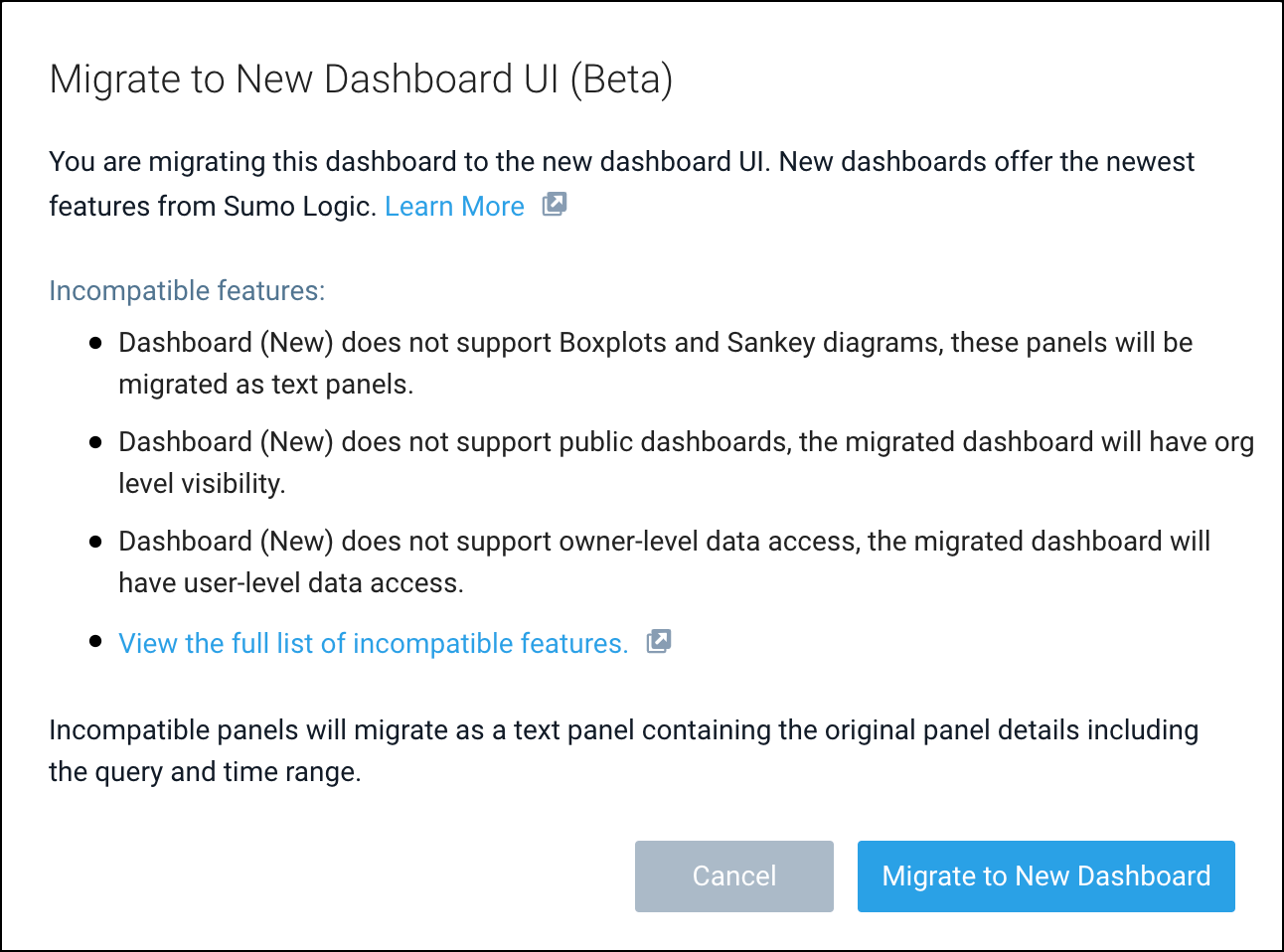Screen dimensions: 1284x952
Task: Click external-link icon beside Learn More
Action: tap(554, 205)
